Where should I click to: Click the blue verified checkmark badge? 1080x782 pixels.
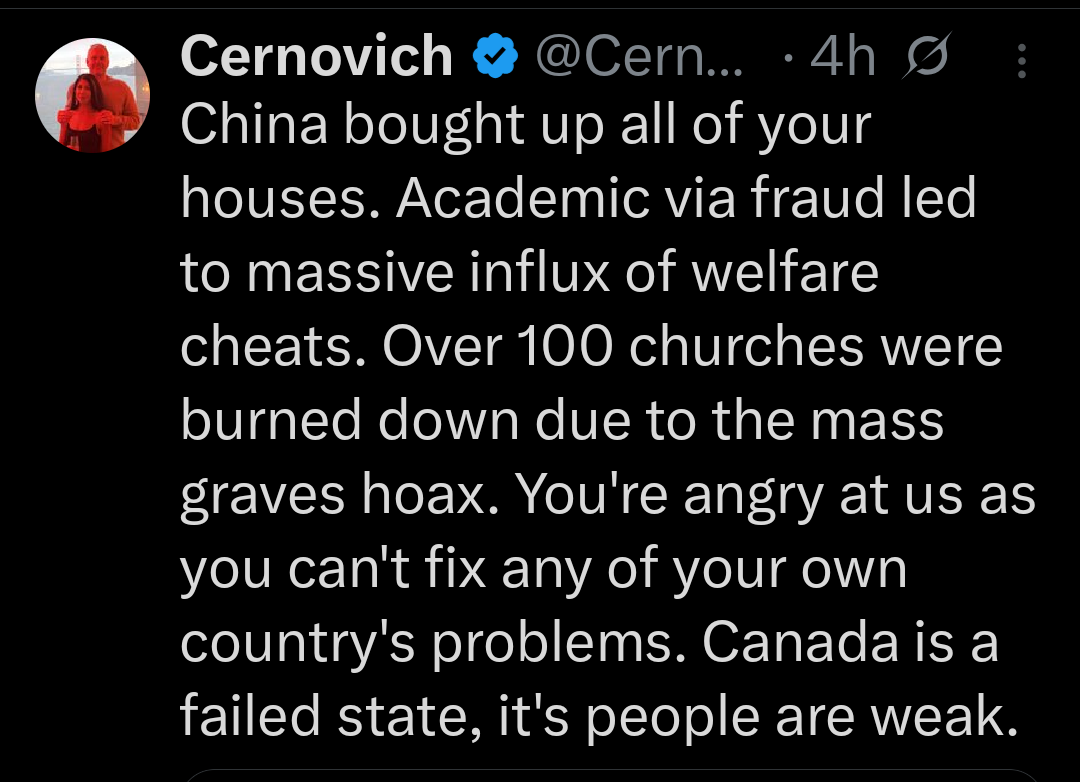pyautogui.click(x=493, y=59)
